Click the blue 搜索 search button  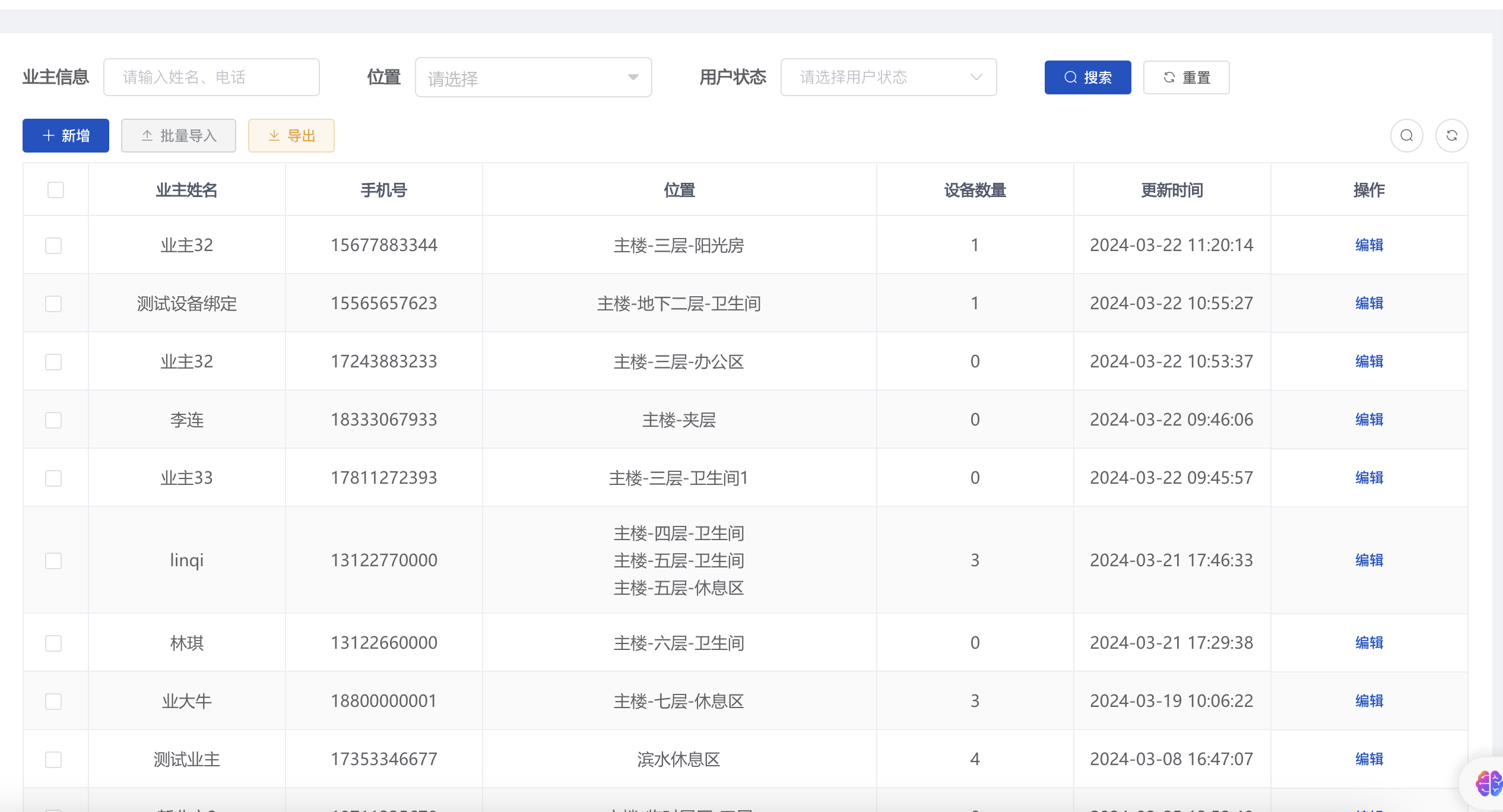tap(1087, 77)
